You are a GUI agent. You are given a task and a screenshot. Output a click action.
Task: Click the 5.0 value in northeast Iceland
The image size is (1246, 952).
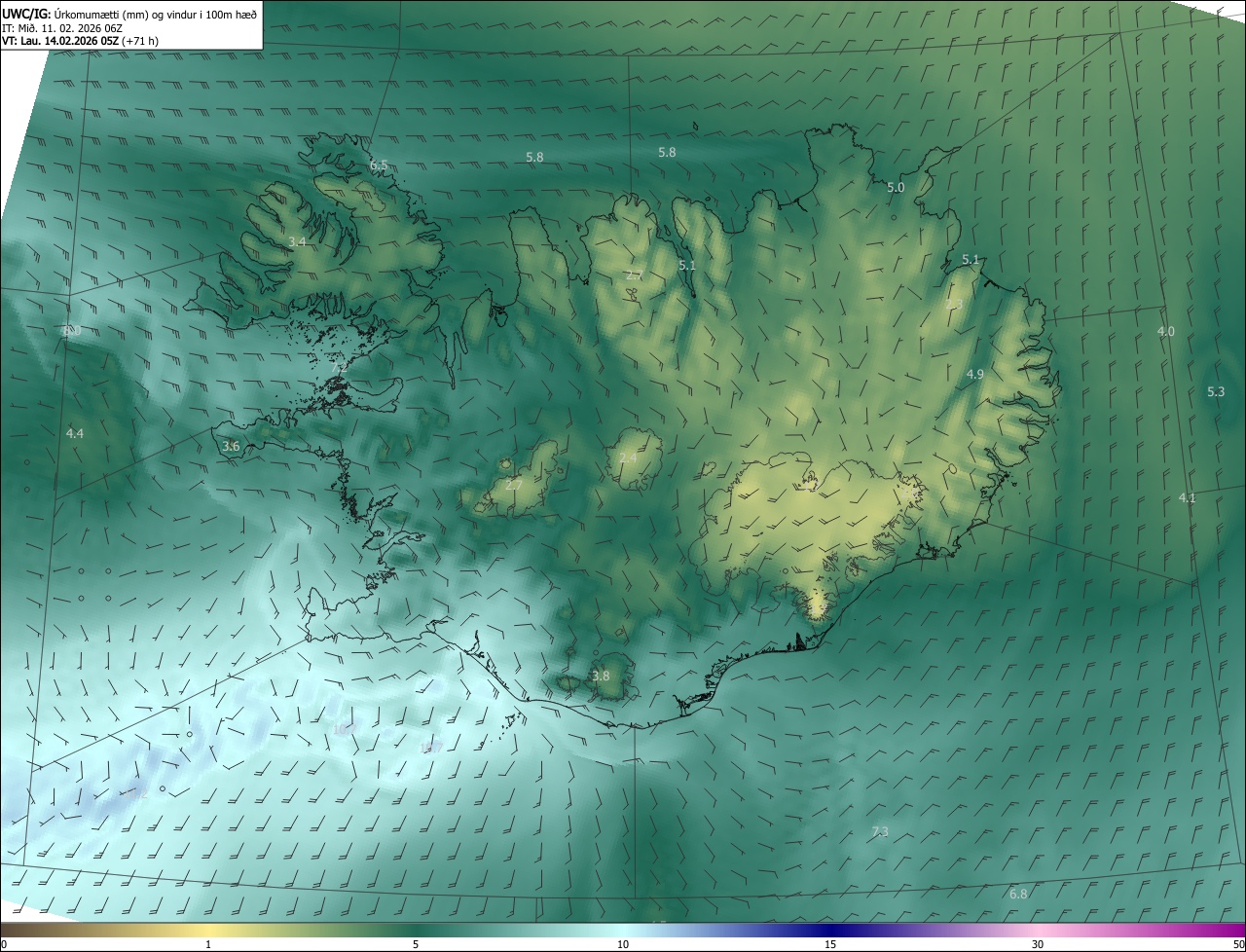pyautogui.click(x=896, y=187)
